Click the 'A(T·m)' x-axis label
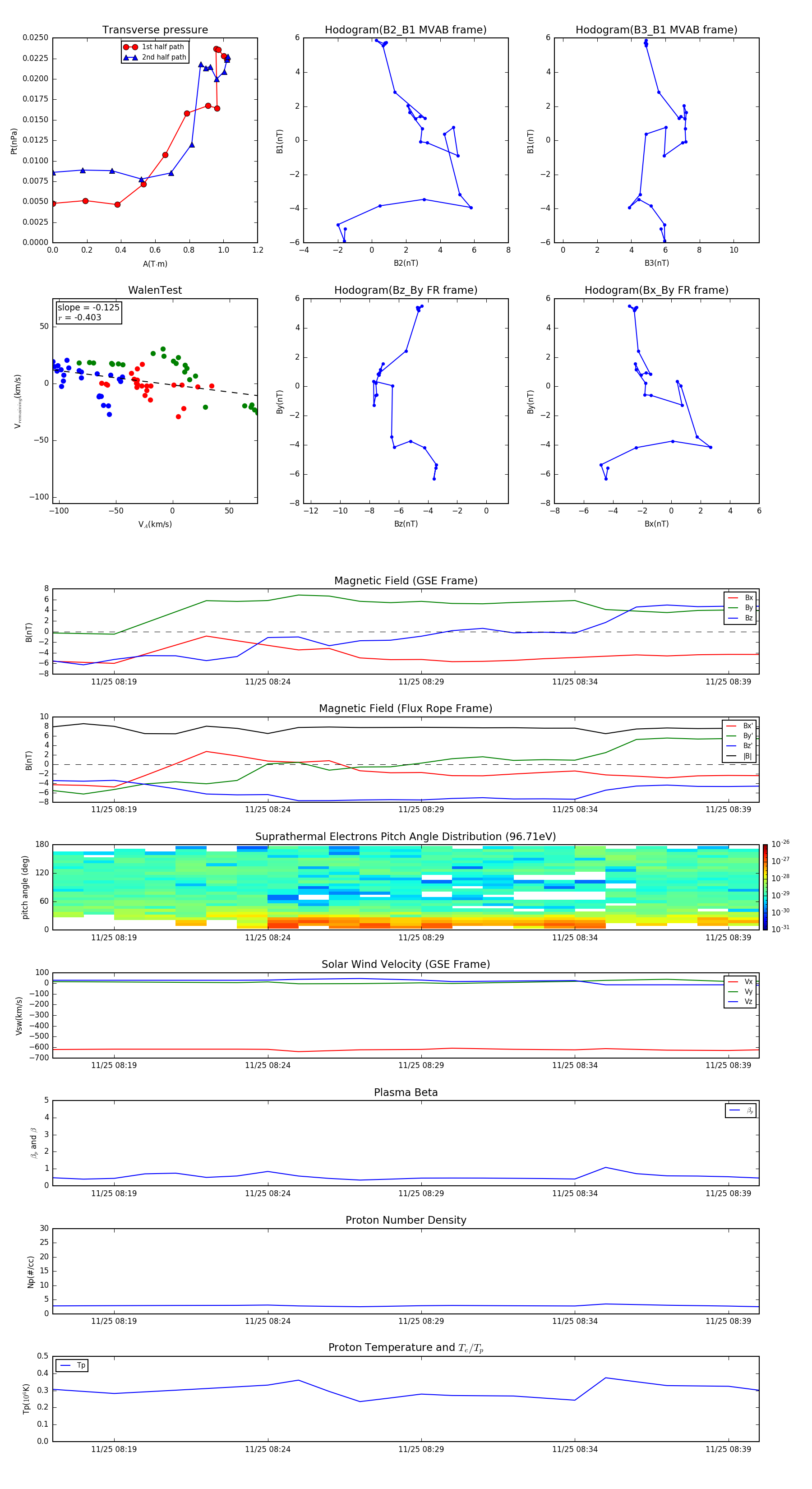 click(x=155, y=264)
